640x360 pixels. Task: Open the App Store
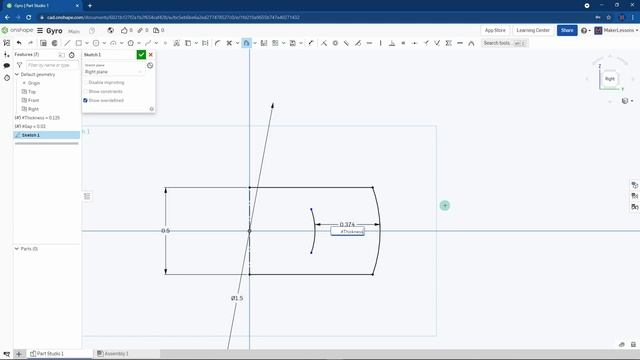click(495, 31)
